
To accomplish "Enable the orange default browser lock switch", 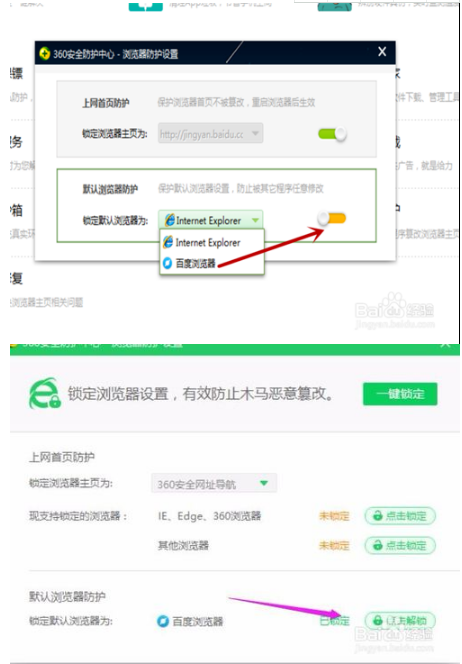I will pyautogui.click(x=332, y=219).
